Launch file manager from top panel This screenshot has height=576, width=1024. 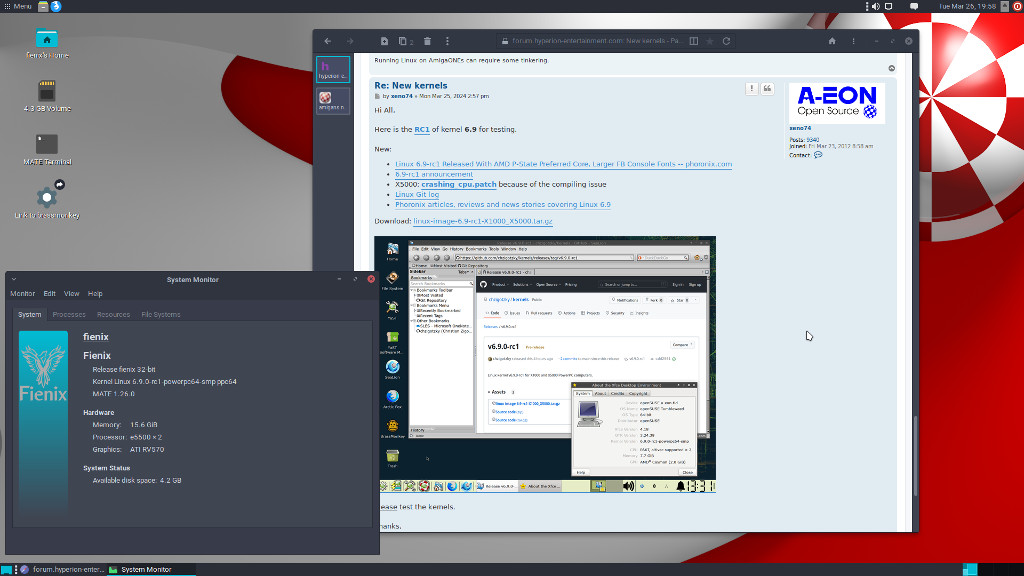[43, 6]
